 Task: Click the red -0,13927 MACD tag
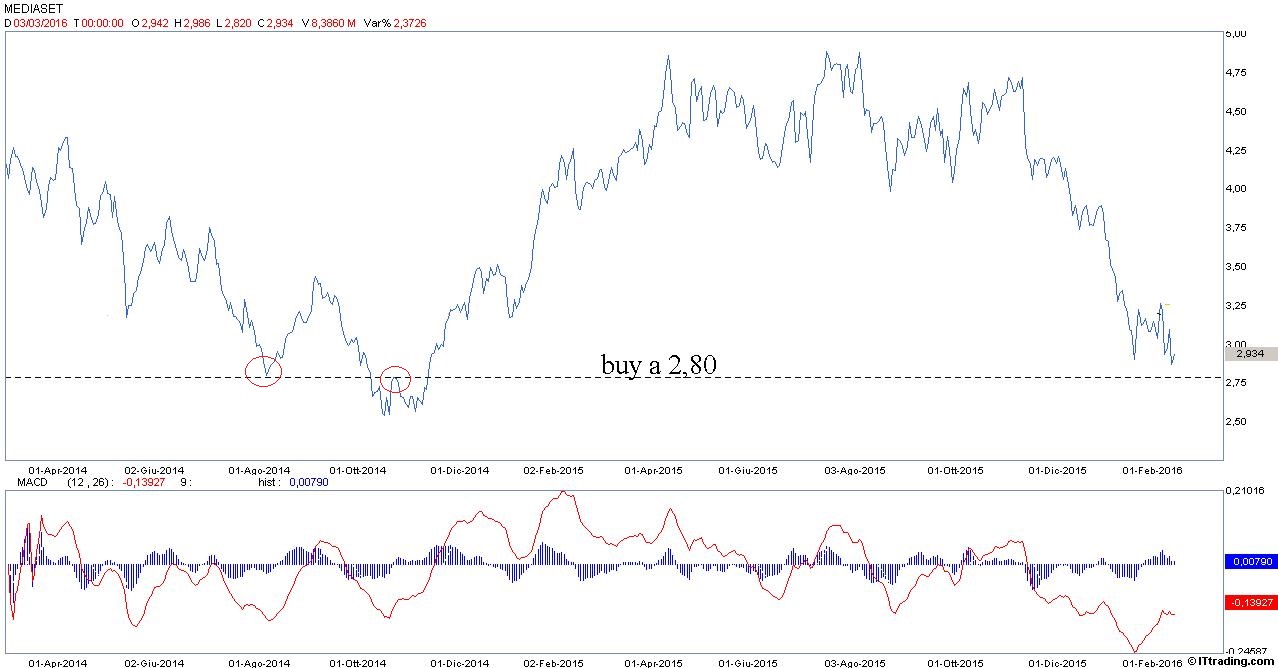click(1250, 602)
